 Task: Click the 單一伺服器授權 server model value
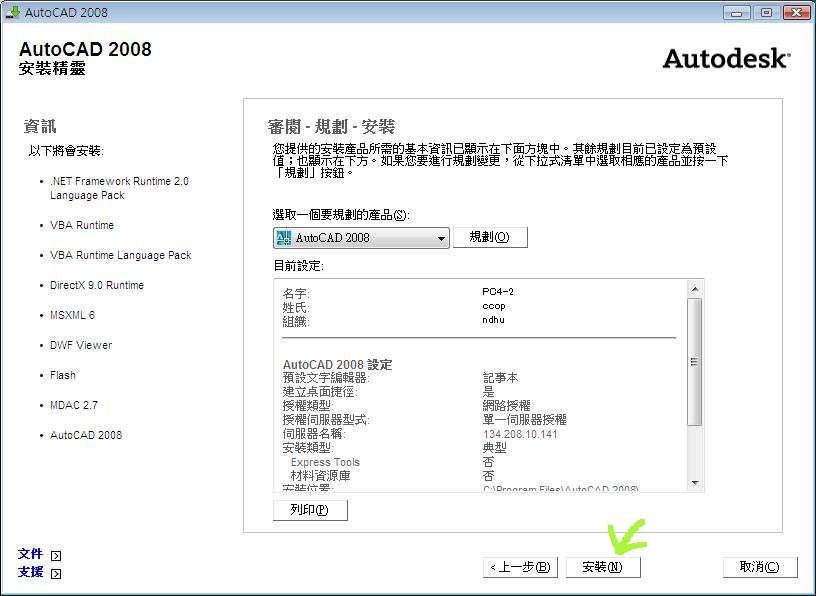pos(525,420)
